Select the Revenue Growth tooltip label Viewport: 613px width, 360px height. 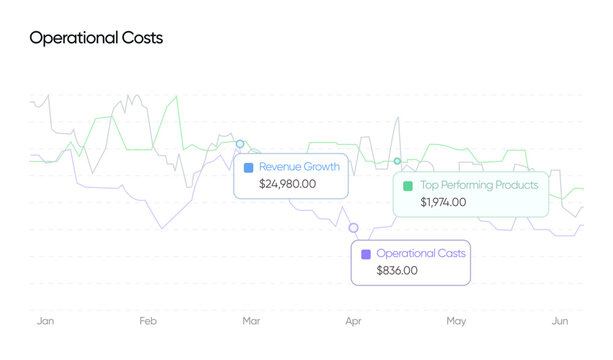click(299, 167)
